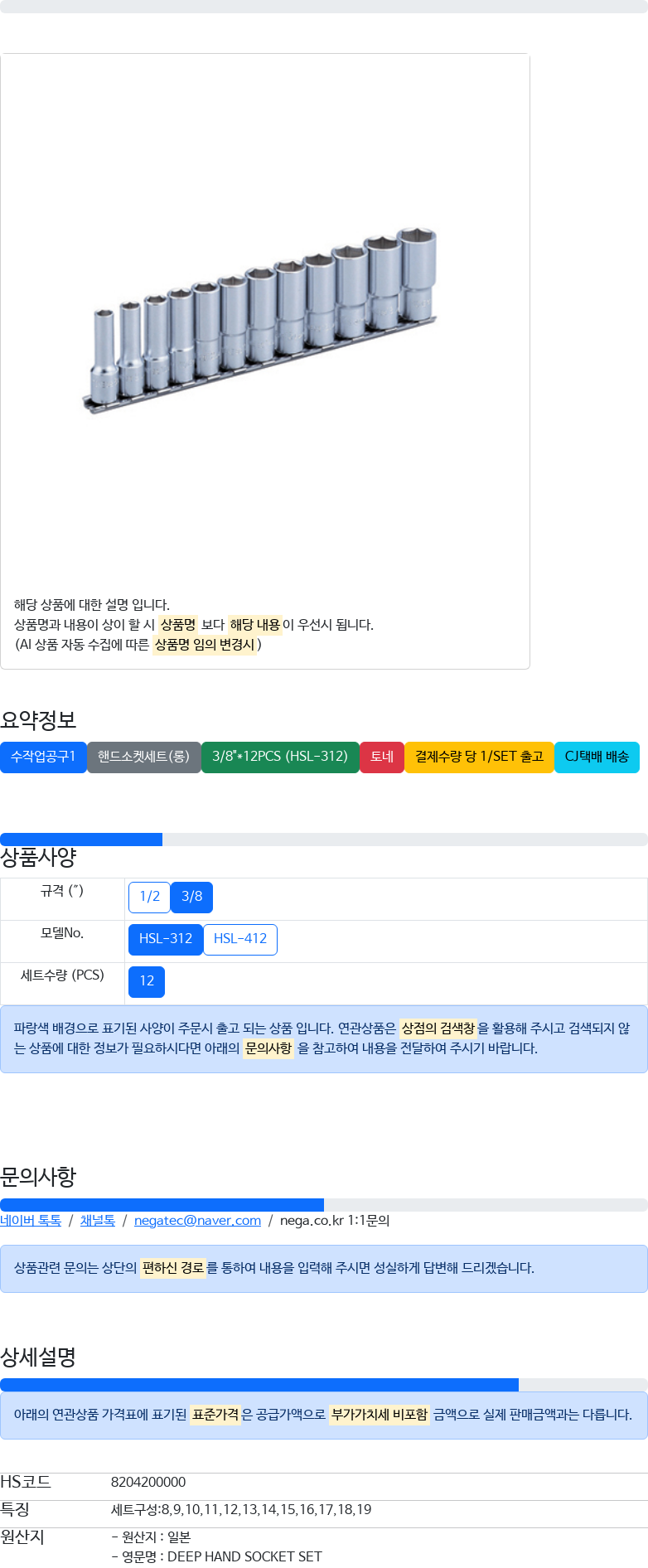Click the socket set product image
Image resolution: width=648 pixels, height=1568 pixels.
coord(264,317)
